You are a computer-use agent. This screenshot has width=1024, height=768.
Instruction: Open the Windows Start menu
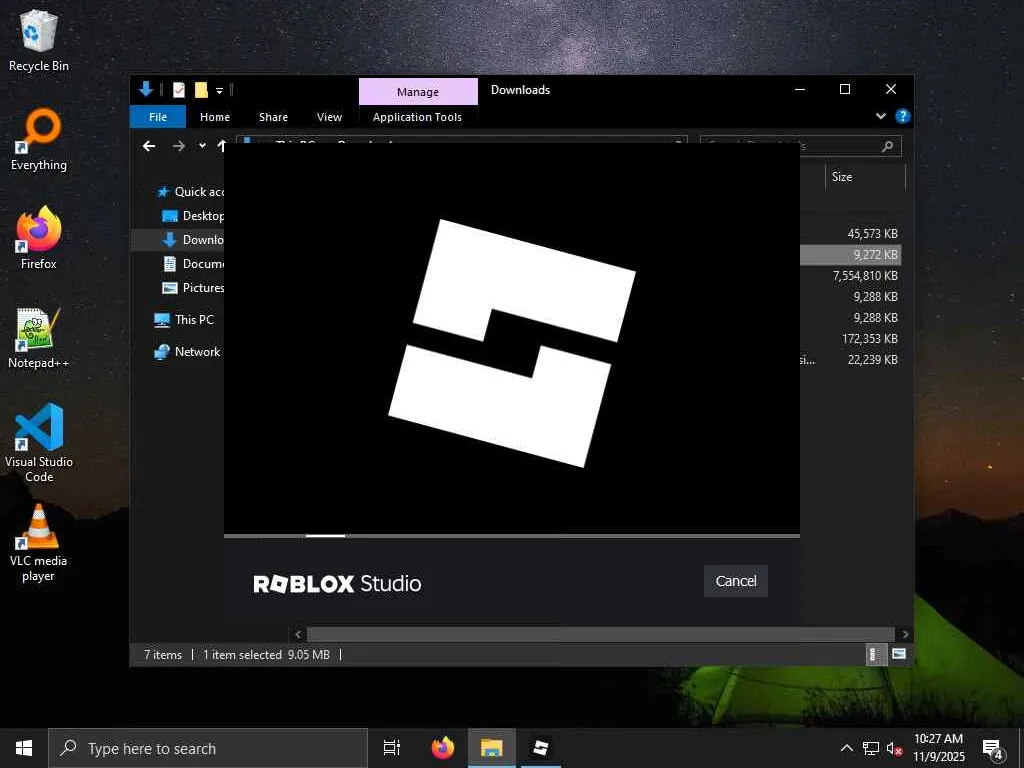tap(24, 748)
